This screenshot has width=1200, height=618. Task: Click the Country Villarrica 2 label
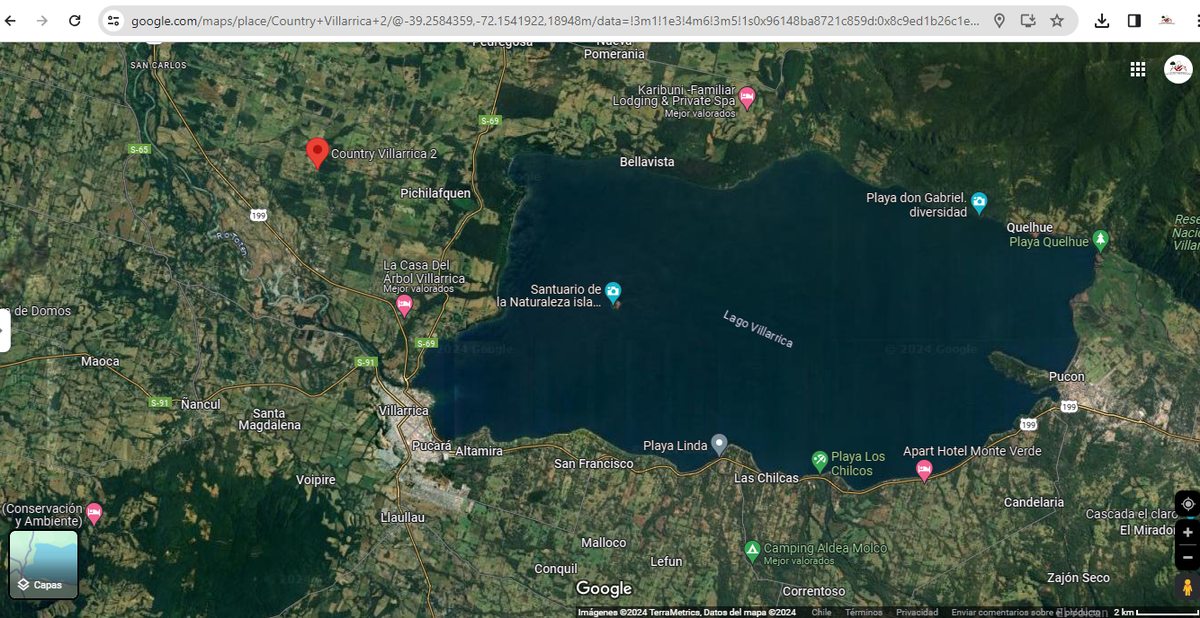tap(384, 154)
